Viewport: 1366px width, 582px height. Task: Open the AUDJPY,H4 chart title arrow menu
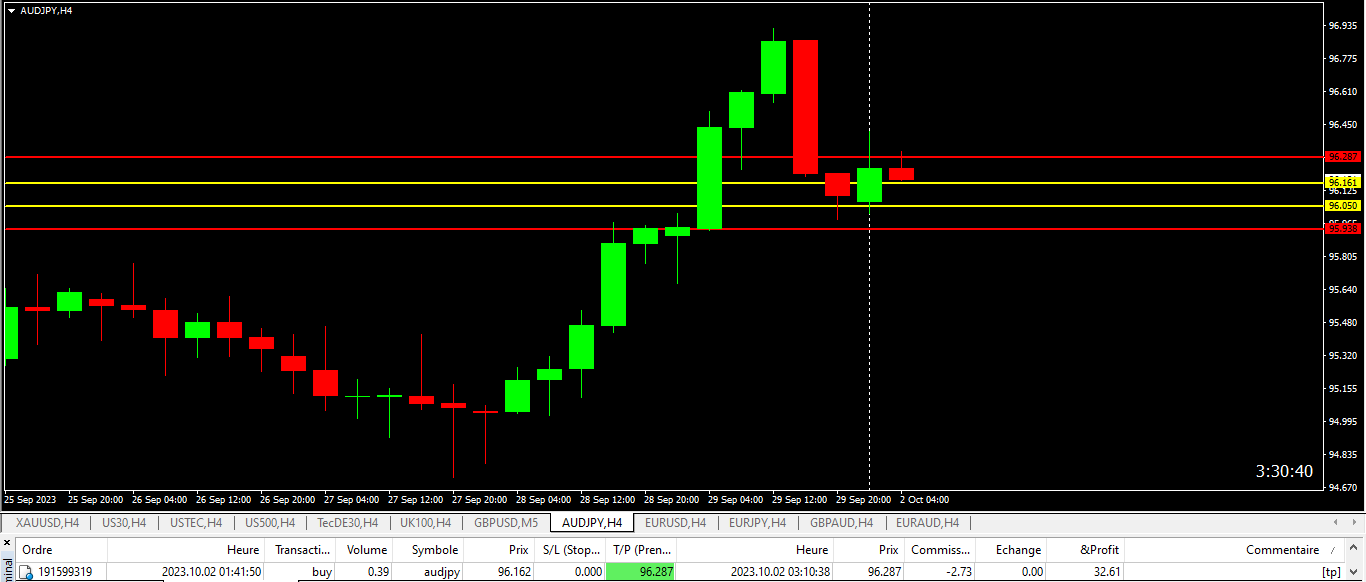pos(11,10)
